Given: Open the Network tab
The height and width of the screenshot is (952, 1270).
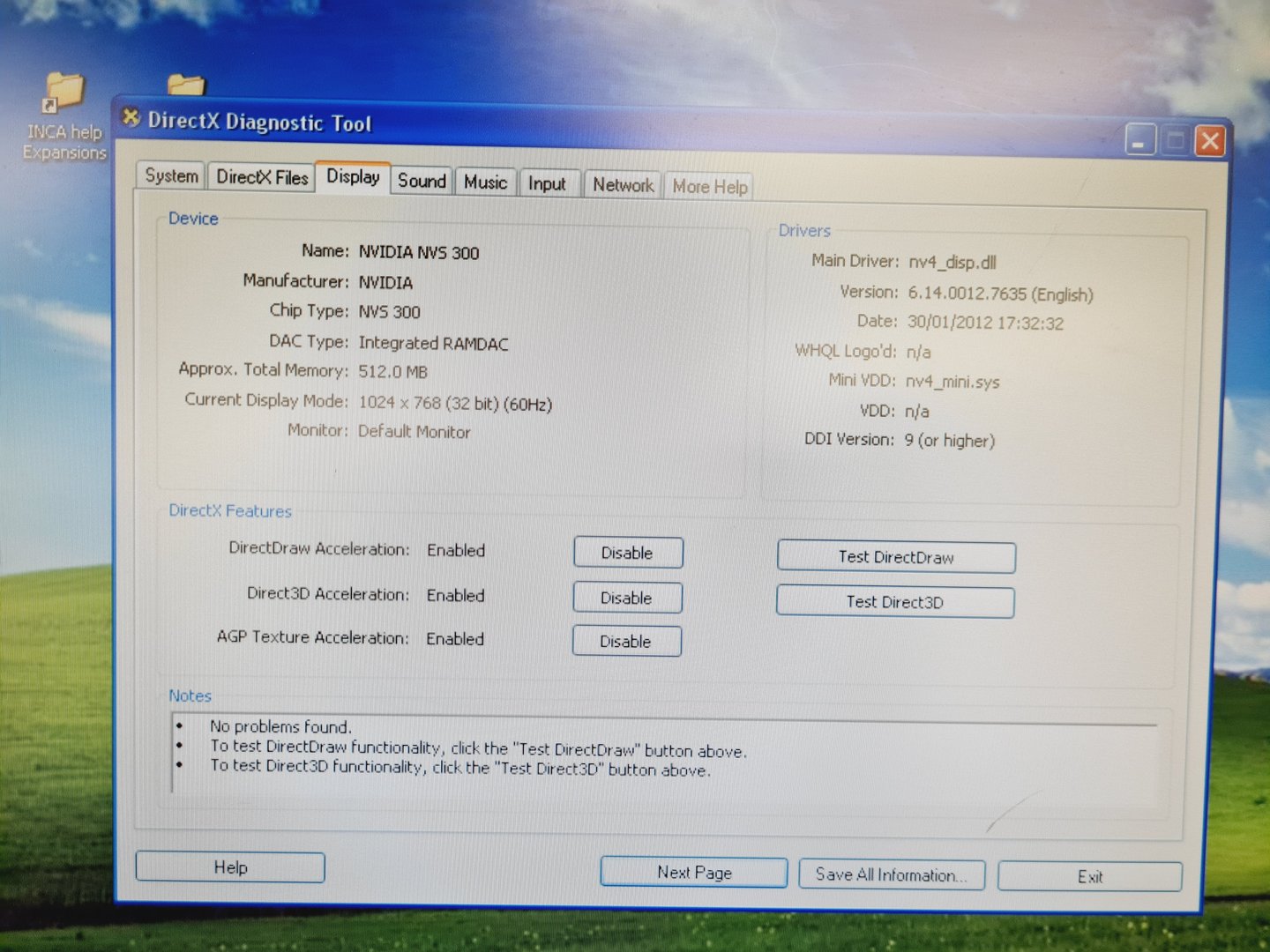Looking at the screenshot, I should 623,185.
